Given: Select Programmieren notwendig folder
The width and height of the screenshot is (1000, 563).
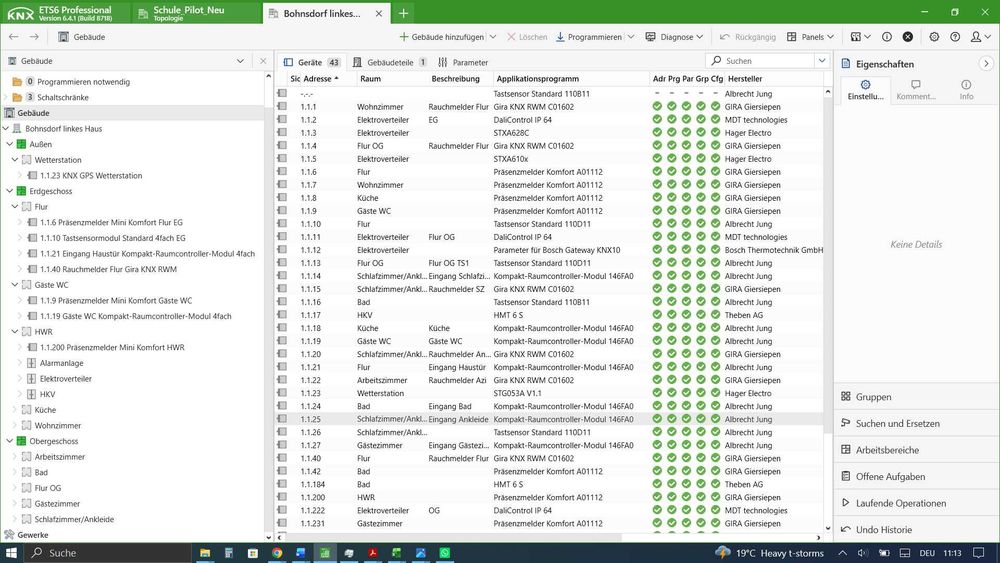Looking at the screenshot, I should 83,82.
